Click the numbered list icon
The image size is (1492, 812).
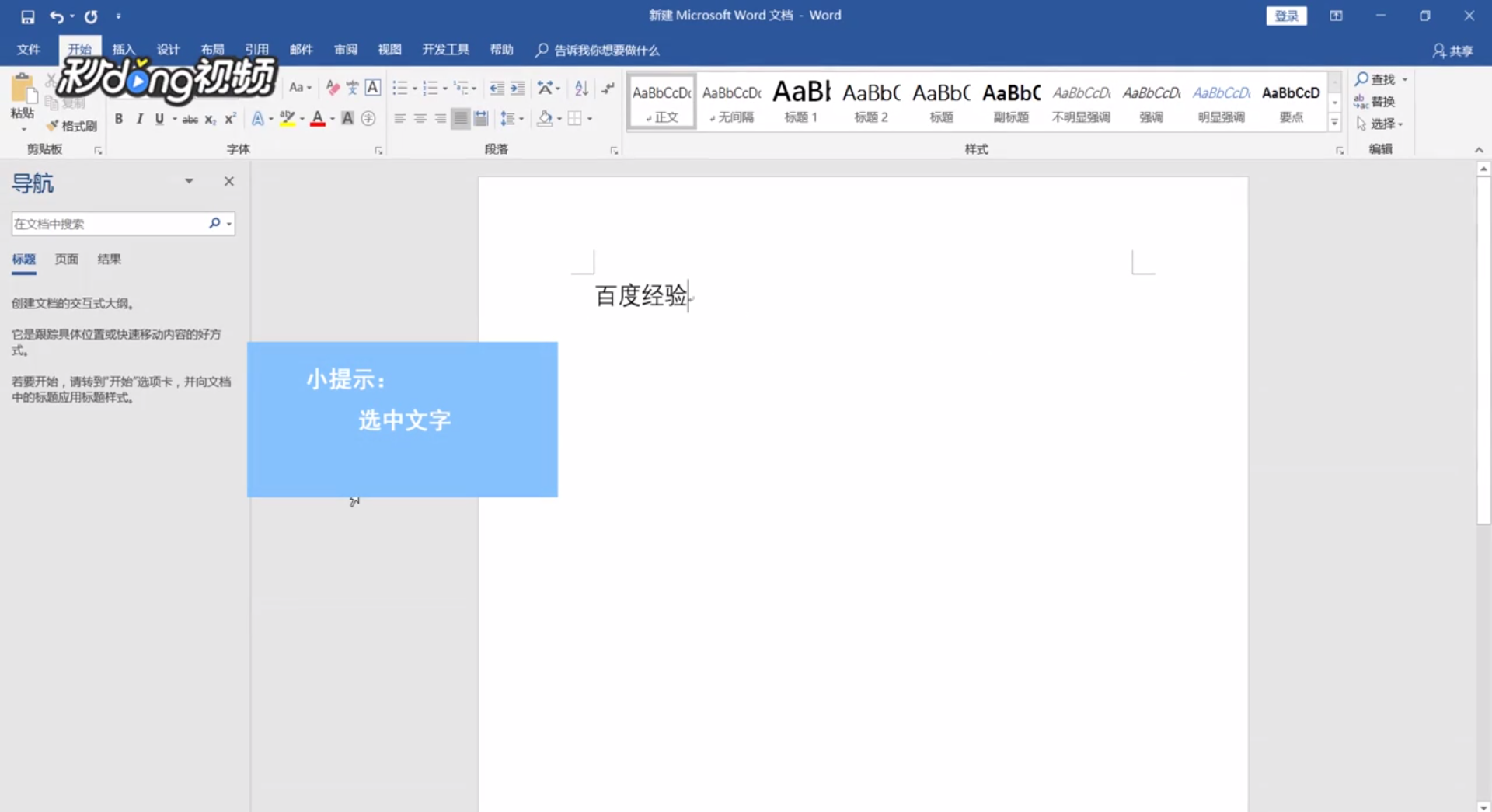click(430, 88)
